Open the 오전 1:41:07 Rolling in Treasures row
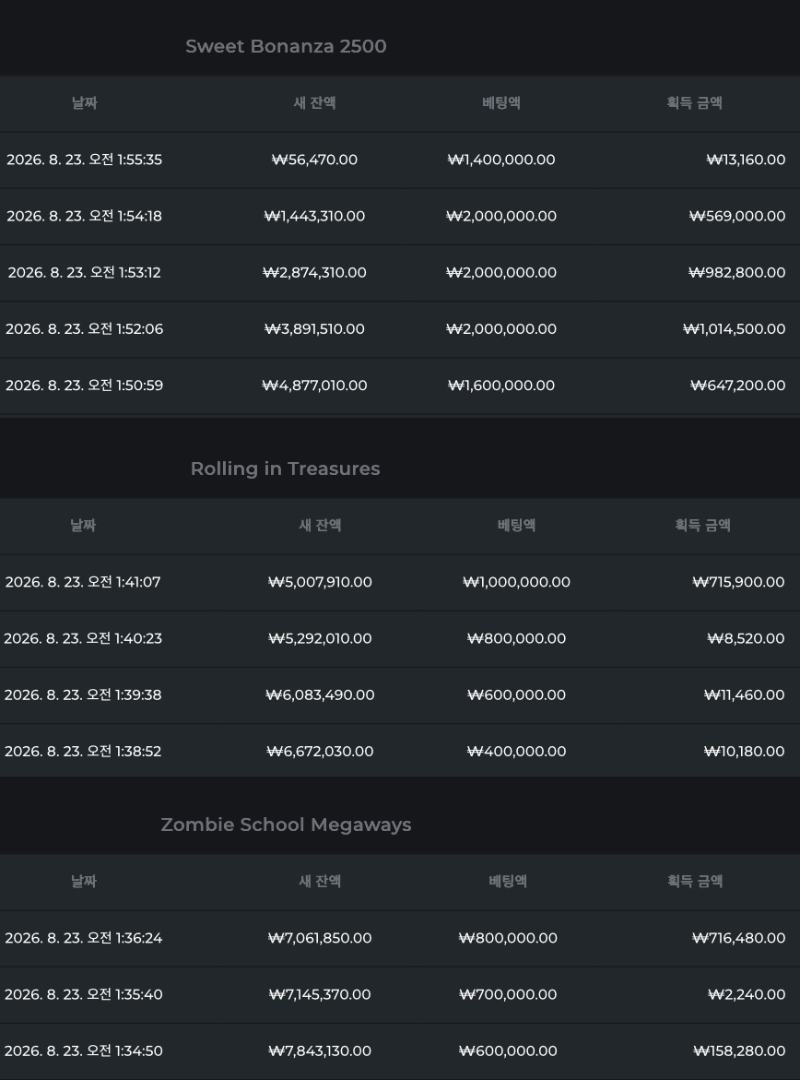800x1080 pixels. [x=400, y=582]
